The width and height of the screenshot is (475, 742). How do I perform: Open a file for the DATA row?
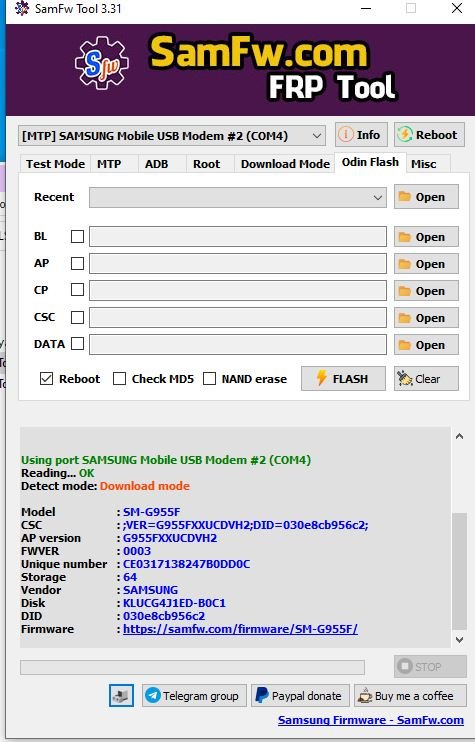(x=426, y=344)
